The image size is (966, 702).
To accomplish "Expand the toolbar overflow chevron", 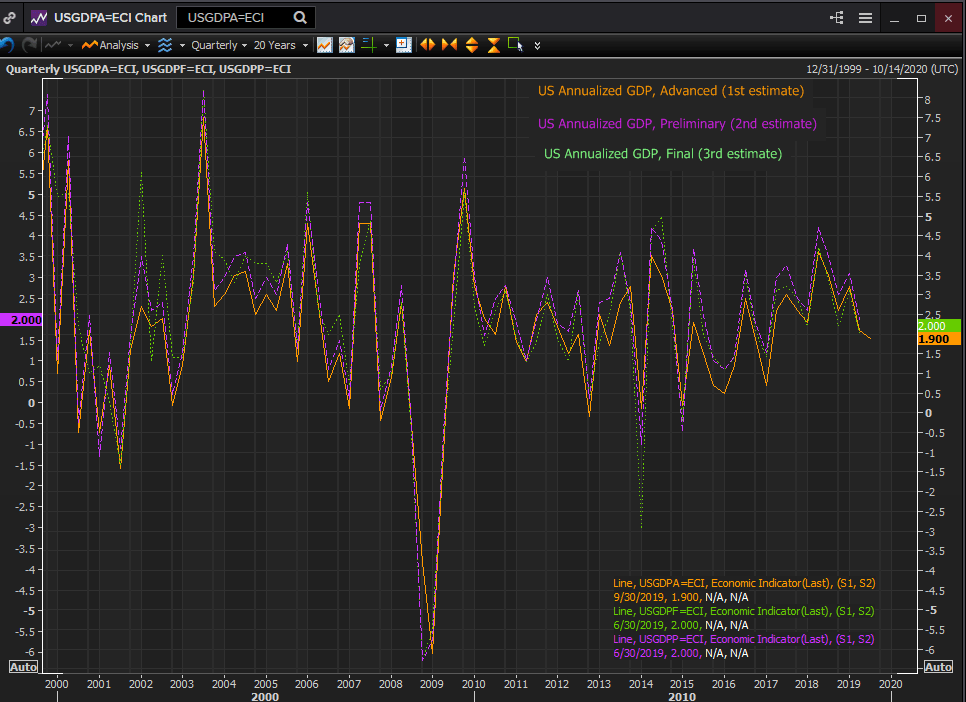I will click(538, 45).
